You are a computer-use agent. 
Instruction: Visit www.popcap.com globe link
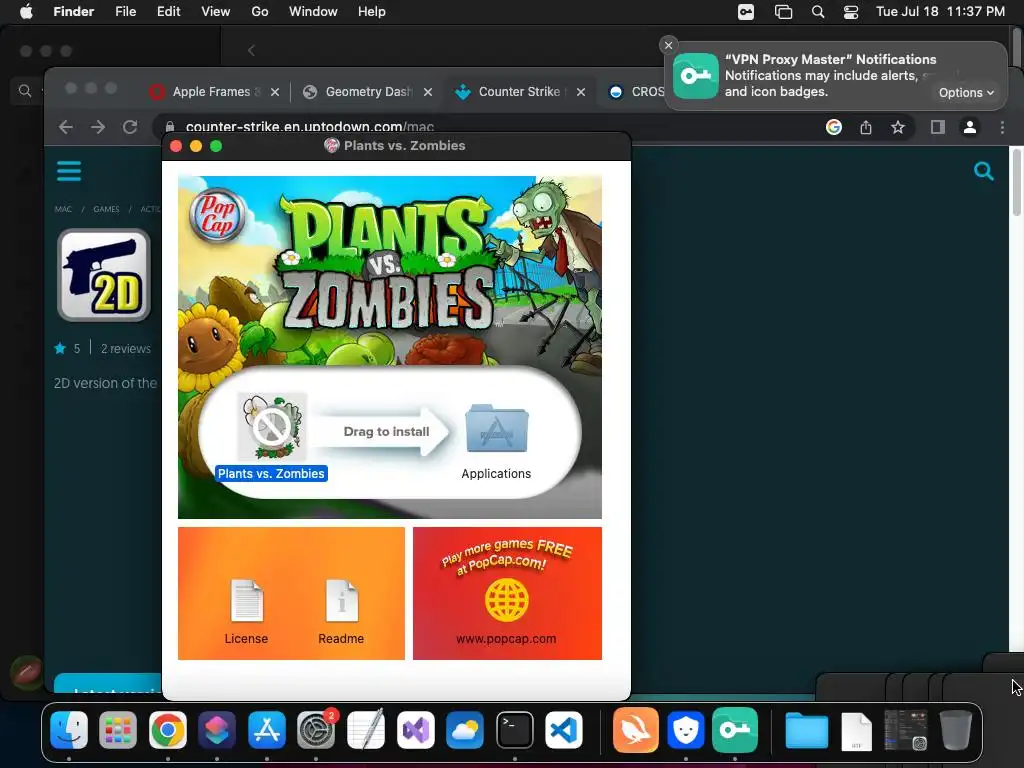507,601
